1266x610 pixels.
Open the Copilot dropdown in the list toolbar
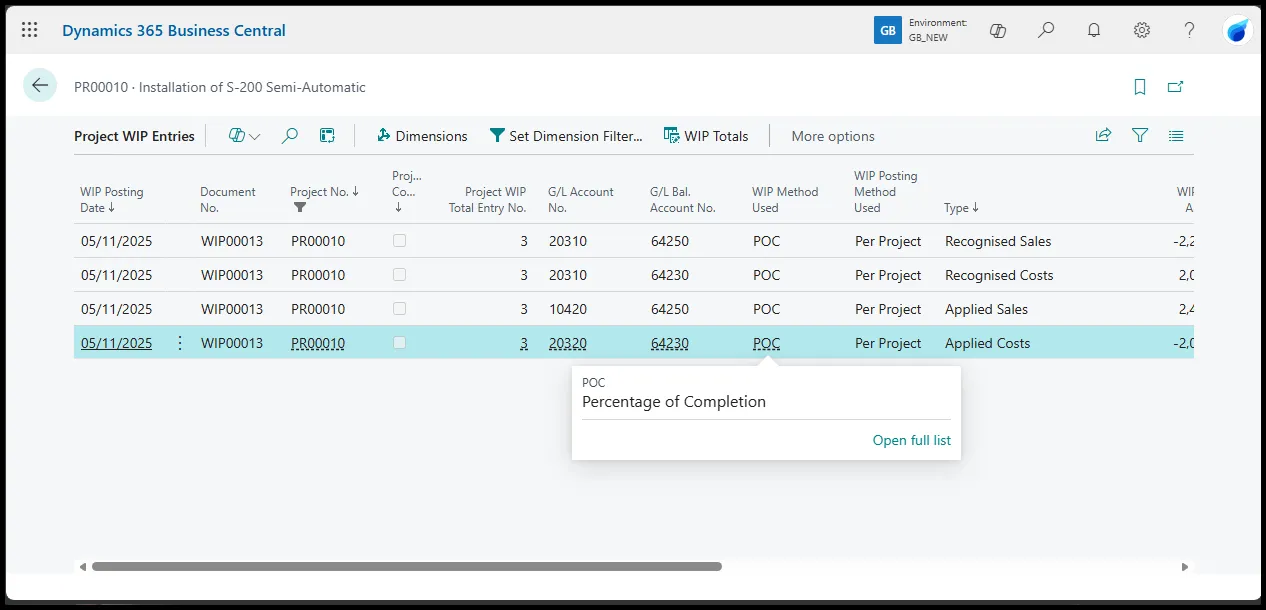point(244,136)
